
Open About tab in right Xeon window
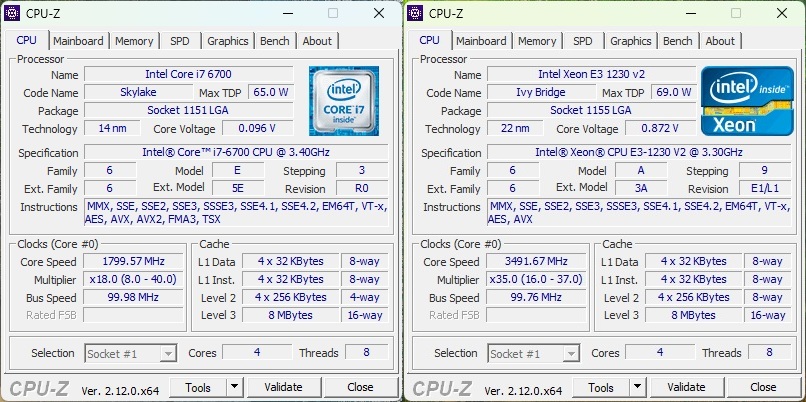720,41
